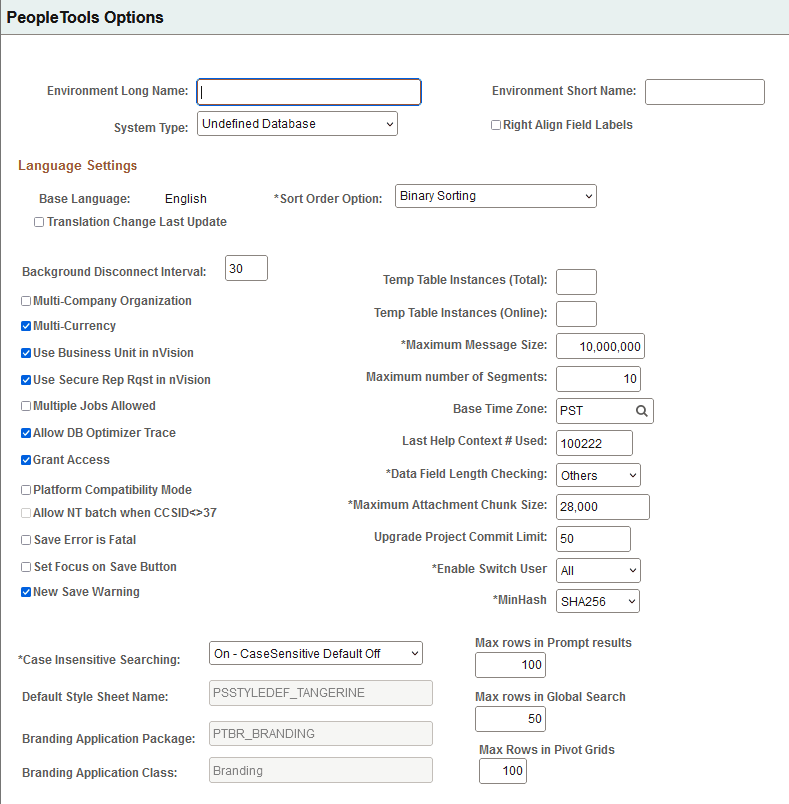Screen dimensions: 789x804
Task: Disable New Save Warning
Action: pos(25,592)
